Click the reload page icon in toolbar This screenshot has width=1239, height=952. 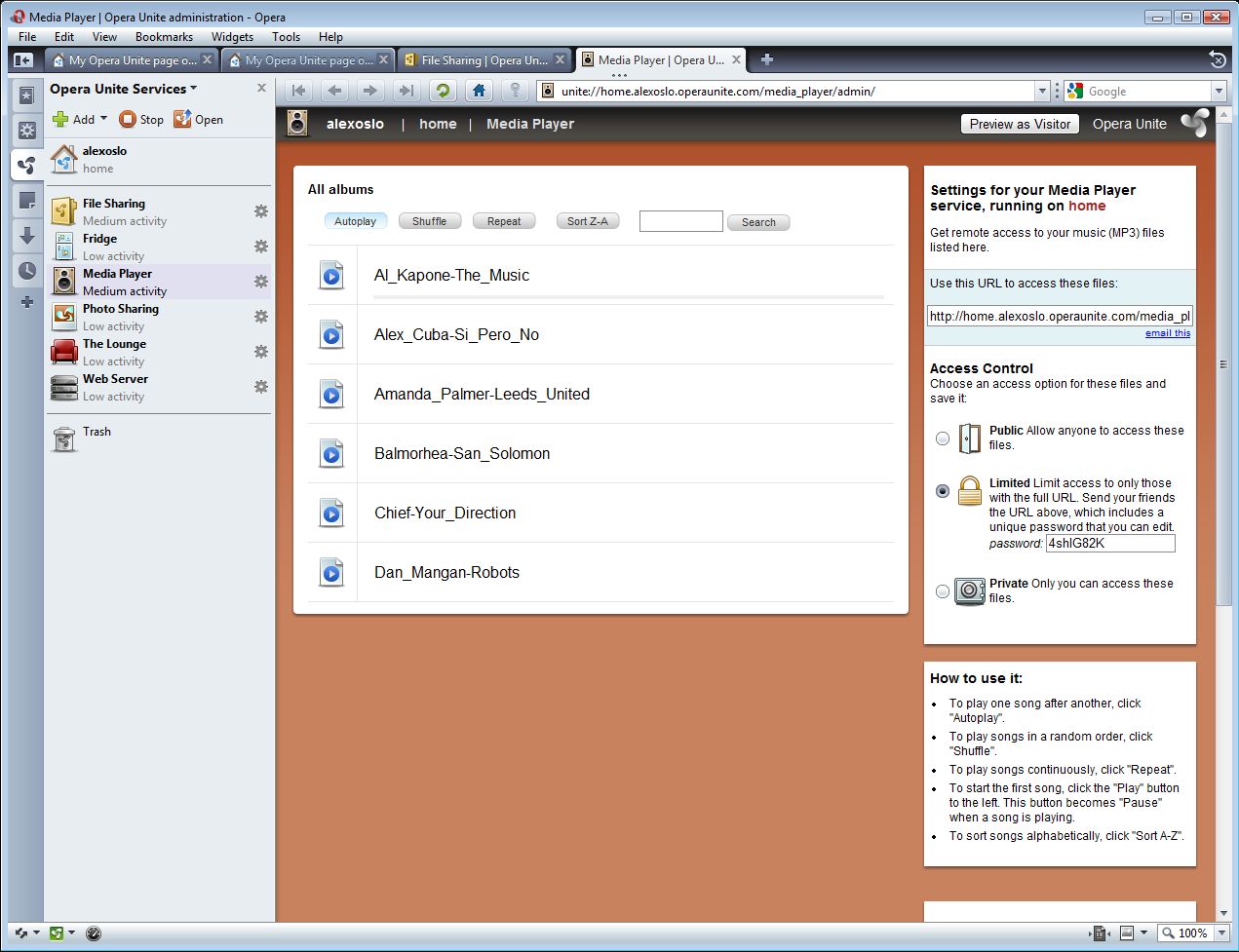pyautogui.click(x=443, y=91)
